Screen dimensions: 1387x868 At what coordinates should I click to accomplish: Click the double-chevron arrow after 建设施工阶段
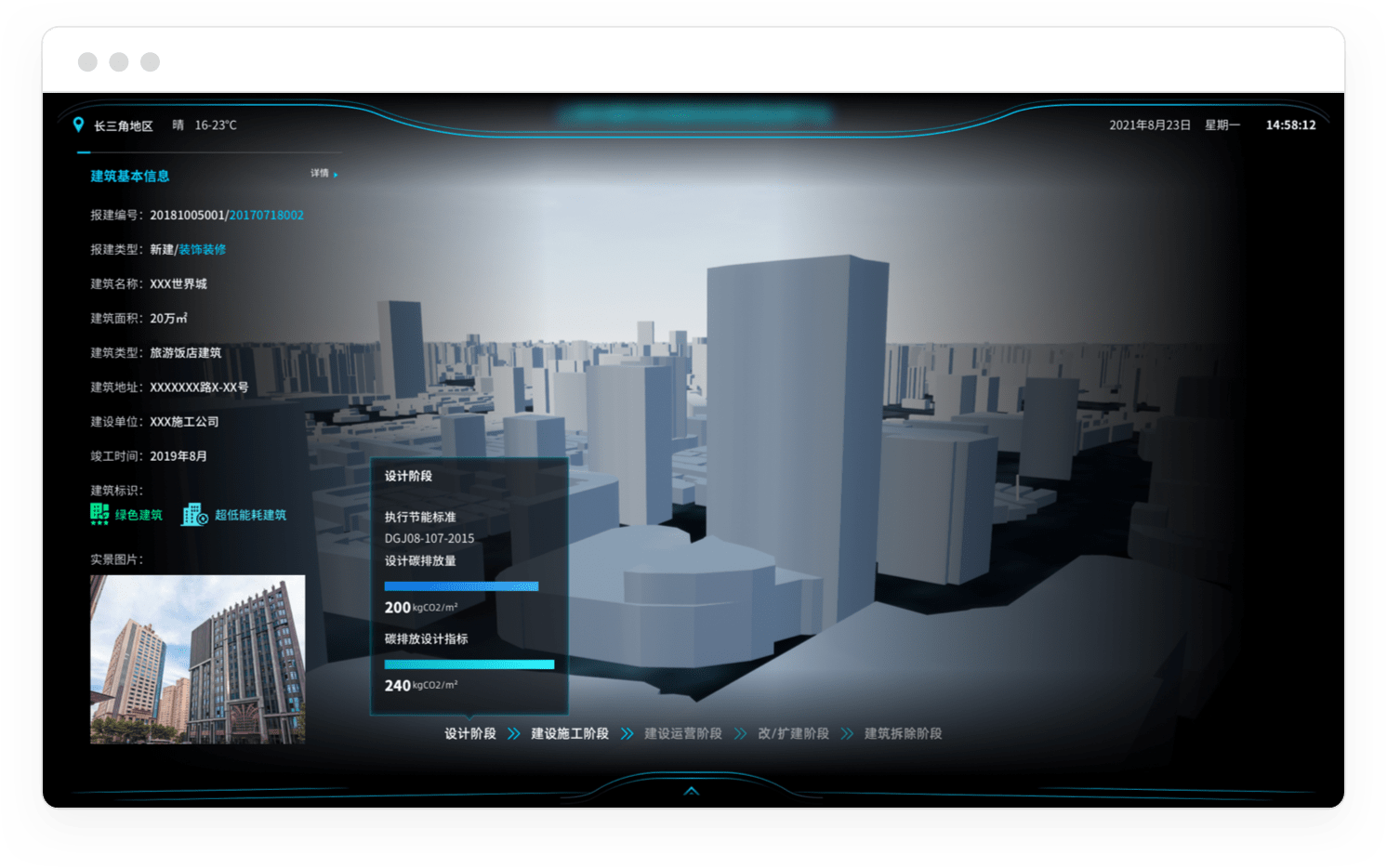coord(627,734)
